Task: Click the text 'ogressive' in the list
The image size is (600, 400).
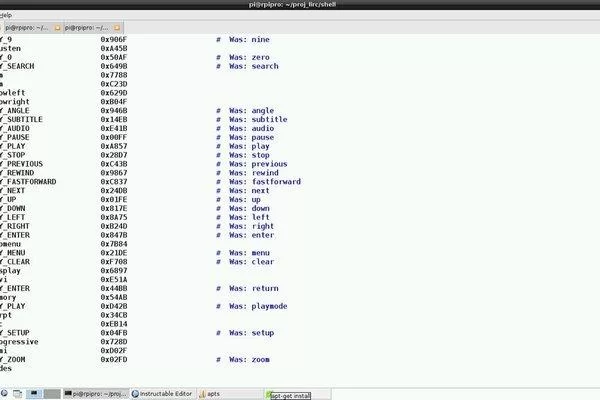Action: pos(19,342)
